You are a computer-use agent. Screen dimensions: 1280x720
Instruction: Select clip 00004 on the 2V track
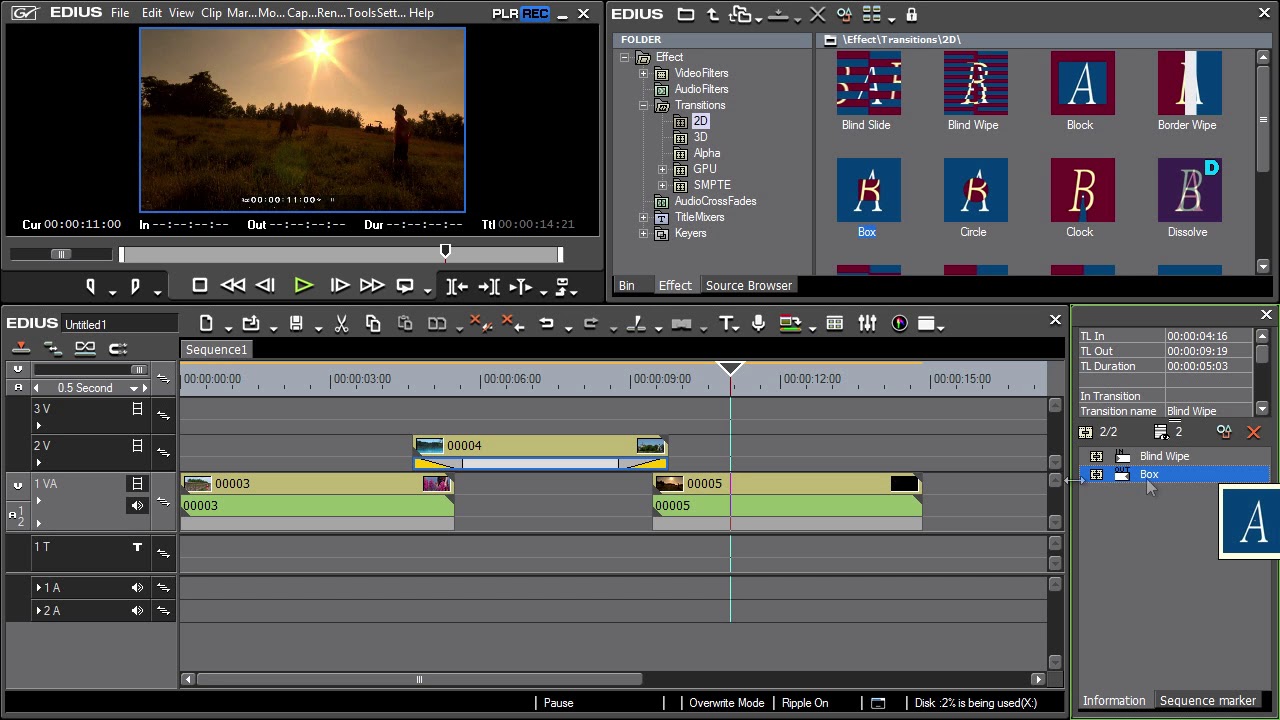tap(540, 446)
